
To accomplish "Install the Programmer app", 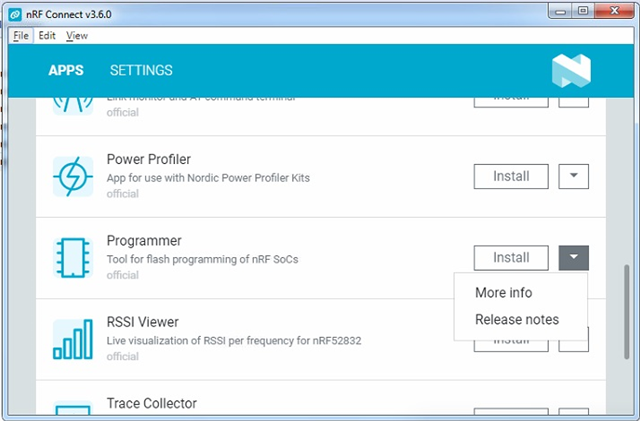I will (x=511, y=258).
